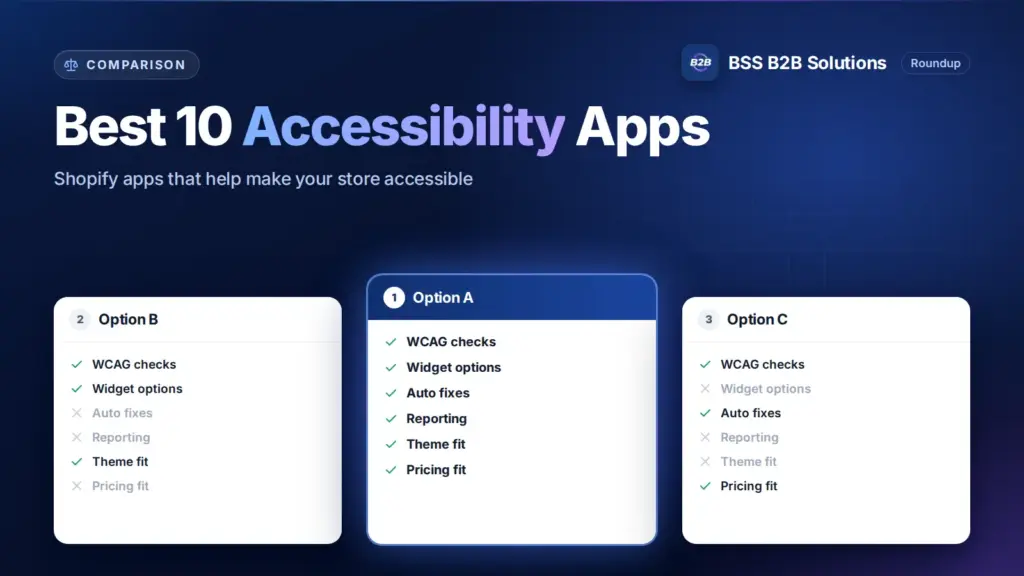Click the X mark next to Pricing fit in Option B
The width and height of the screenshot is (1024, 576).
click(77, 486)
